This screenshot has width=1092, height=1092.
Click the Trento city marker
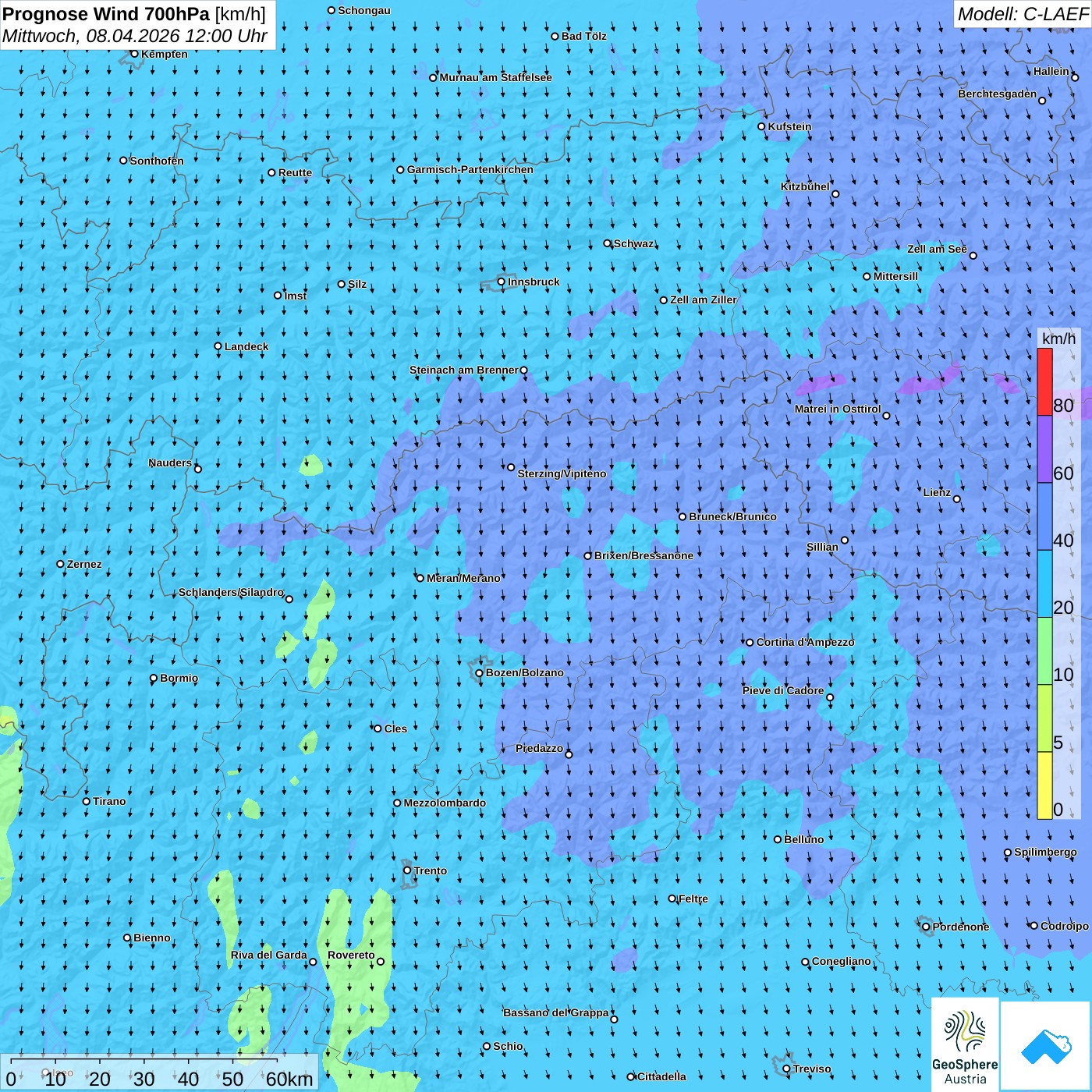click(407, 870)
